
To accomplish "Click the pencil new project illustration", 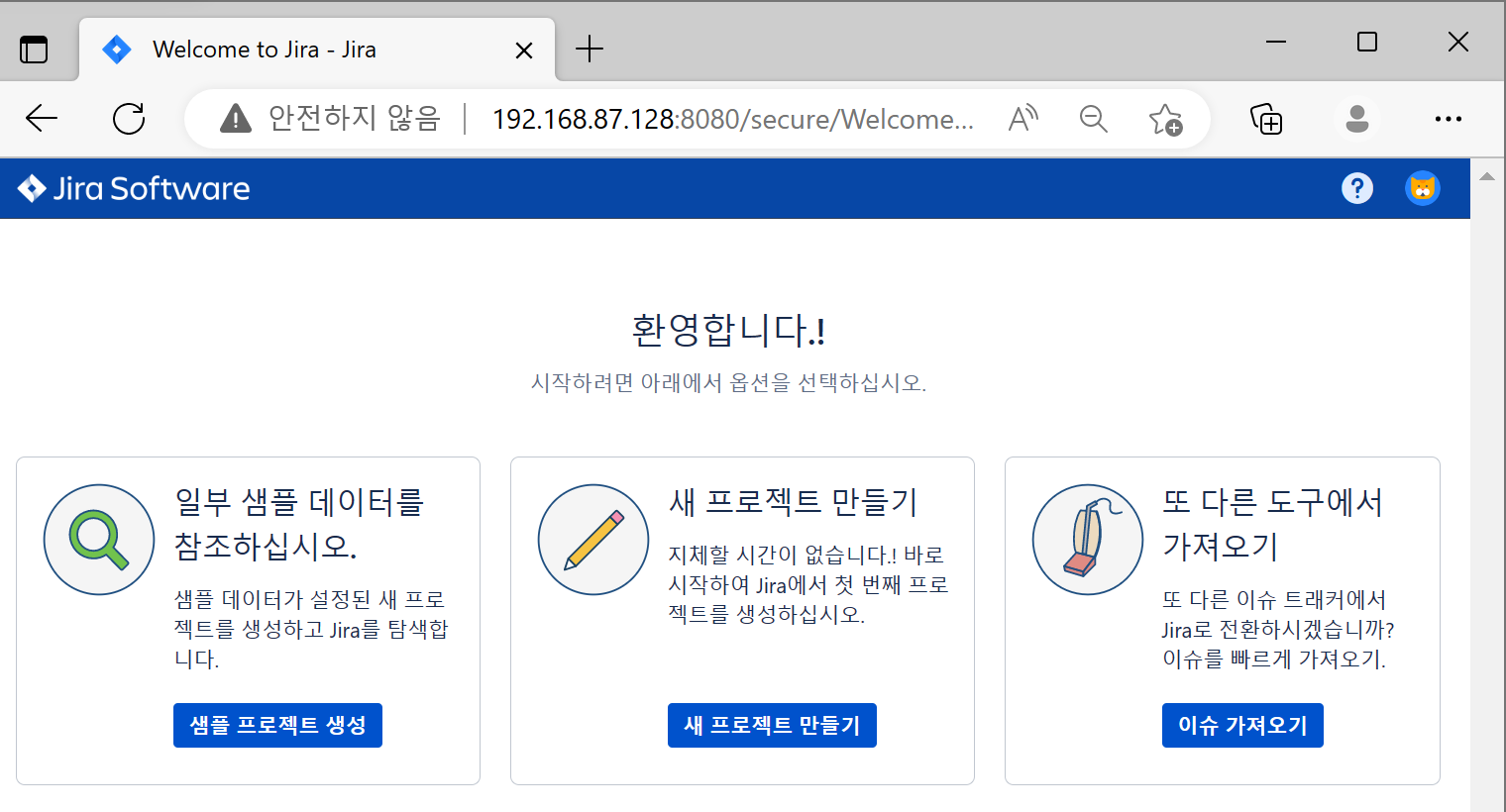I will [593, 540].
